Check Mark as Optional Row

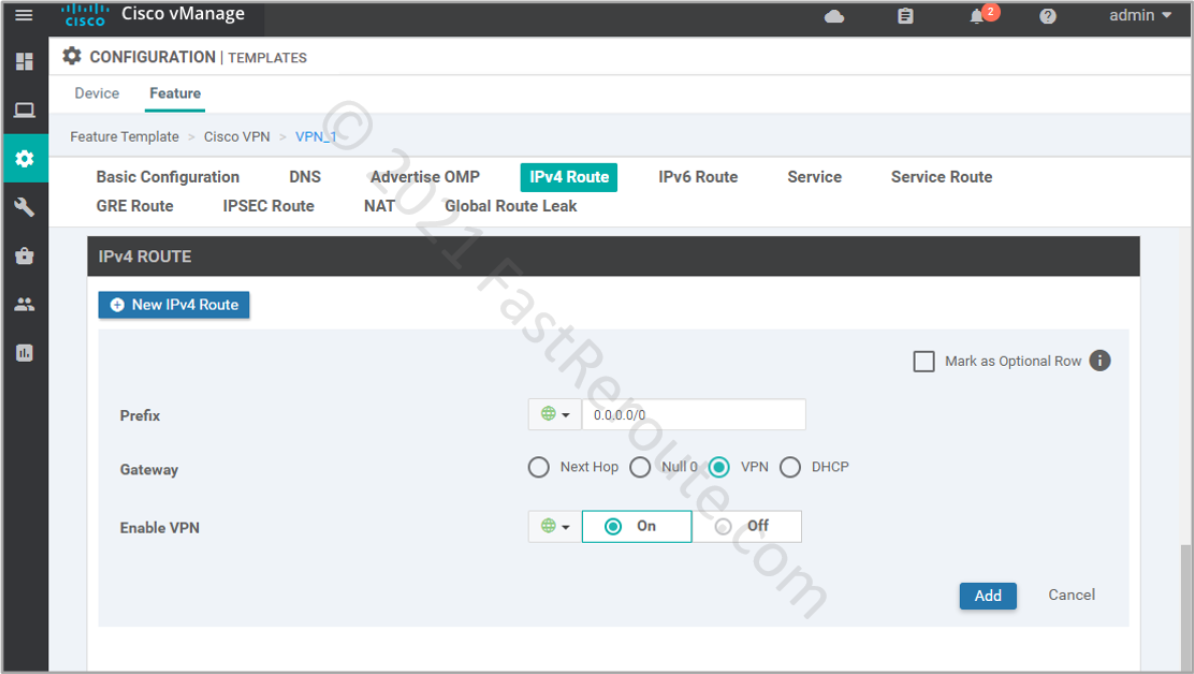coord(924,361)
